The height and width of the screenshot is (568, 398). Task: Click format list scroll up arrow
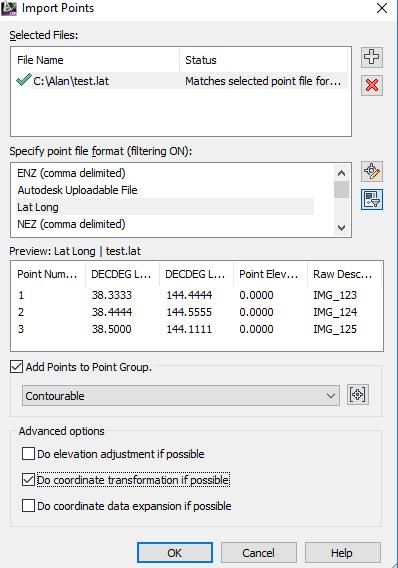tap(341, 173)
